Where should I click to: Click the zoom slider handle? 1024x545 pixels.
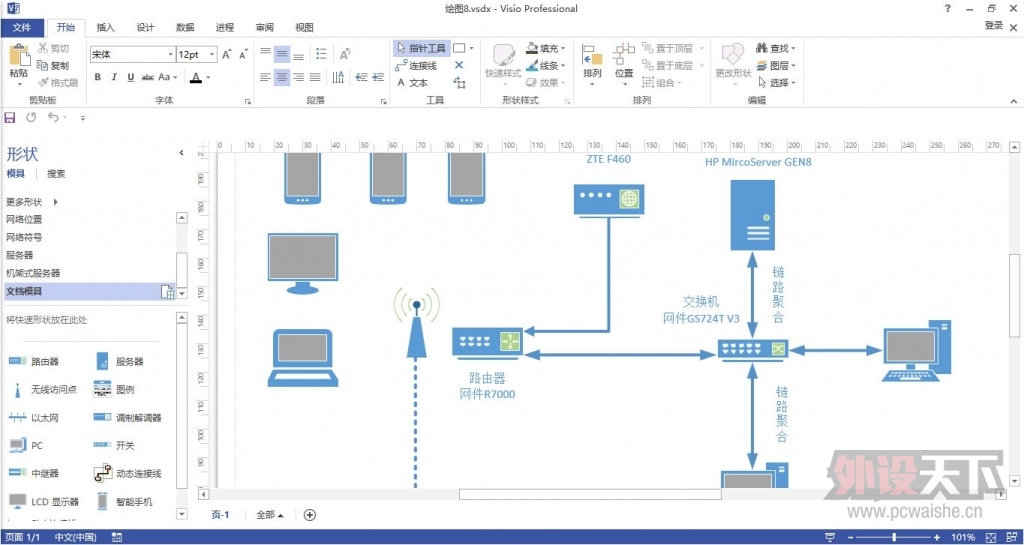pos(894,537)
